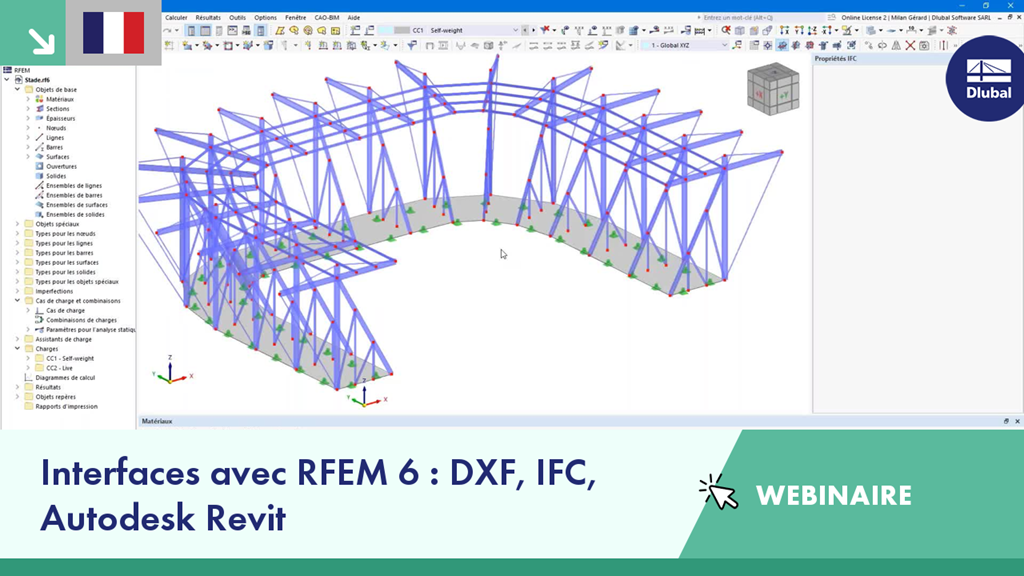Viewport: 1024px width, 576px height.
Task: Select Rapports d'impression item
Action: pyautogui.click(x=67, y=406)
